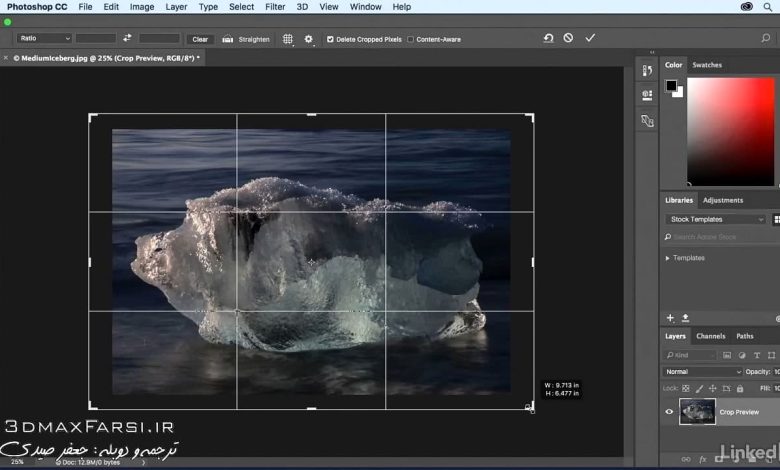Select the Straighten tool icon
Screen dimensions: 780x470
(227, 39)
